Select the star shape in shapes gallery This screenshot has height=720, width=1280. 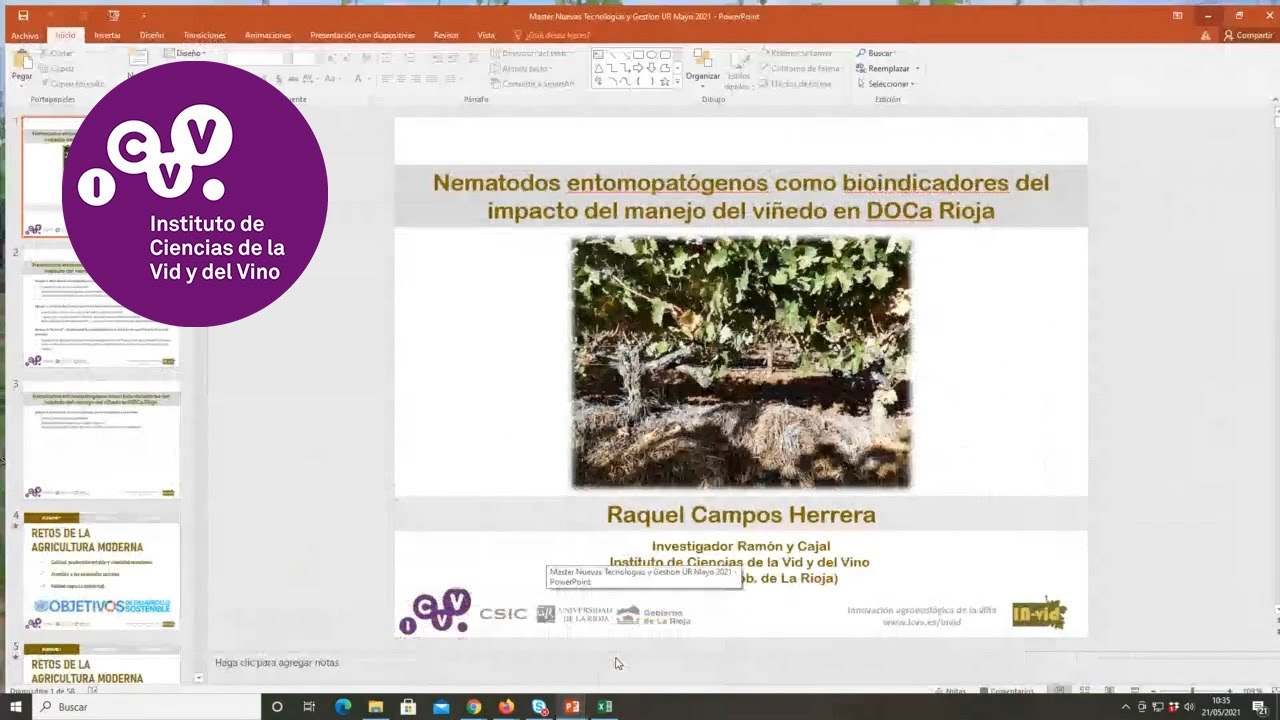click(665, 82)
